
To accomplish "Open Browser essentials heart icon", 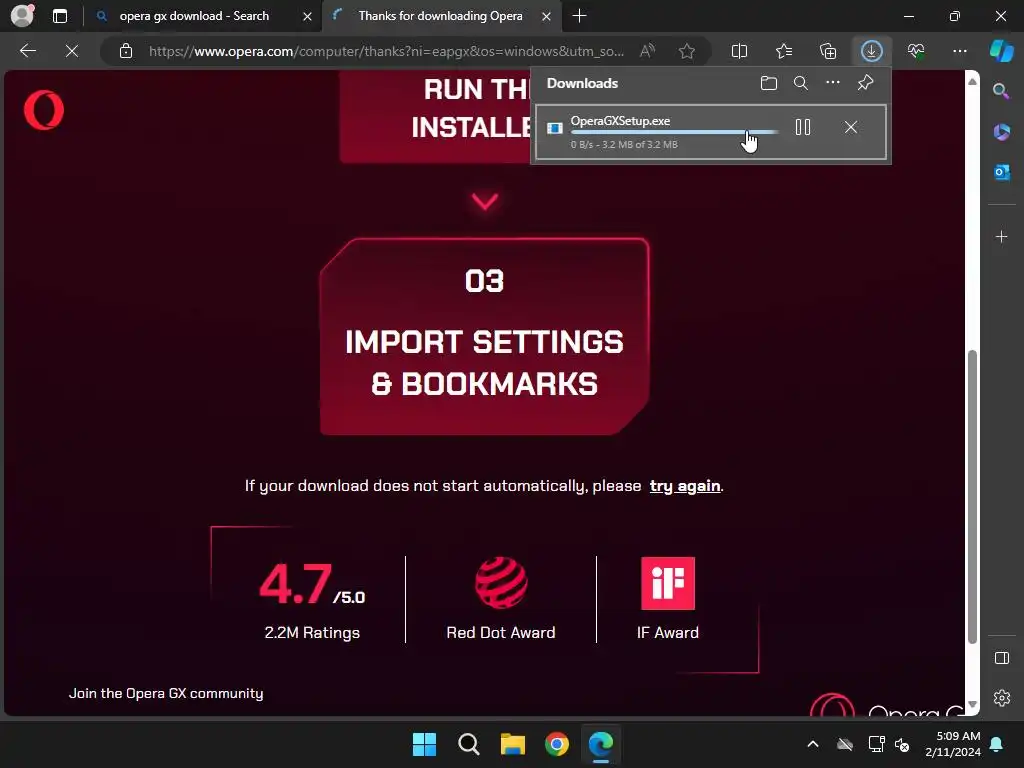I will click(x=916, y=51).
